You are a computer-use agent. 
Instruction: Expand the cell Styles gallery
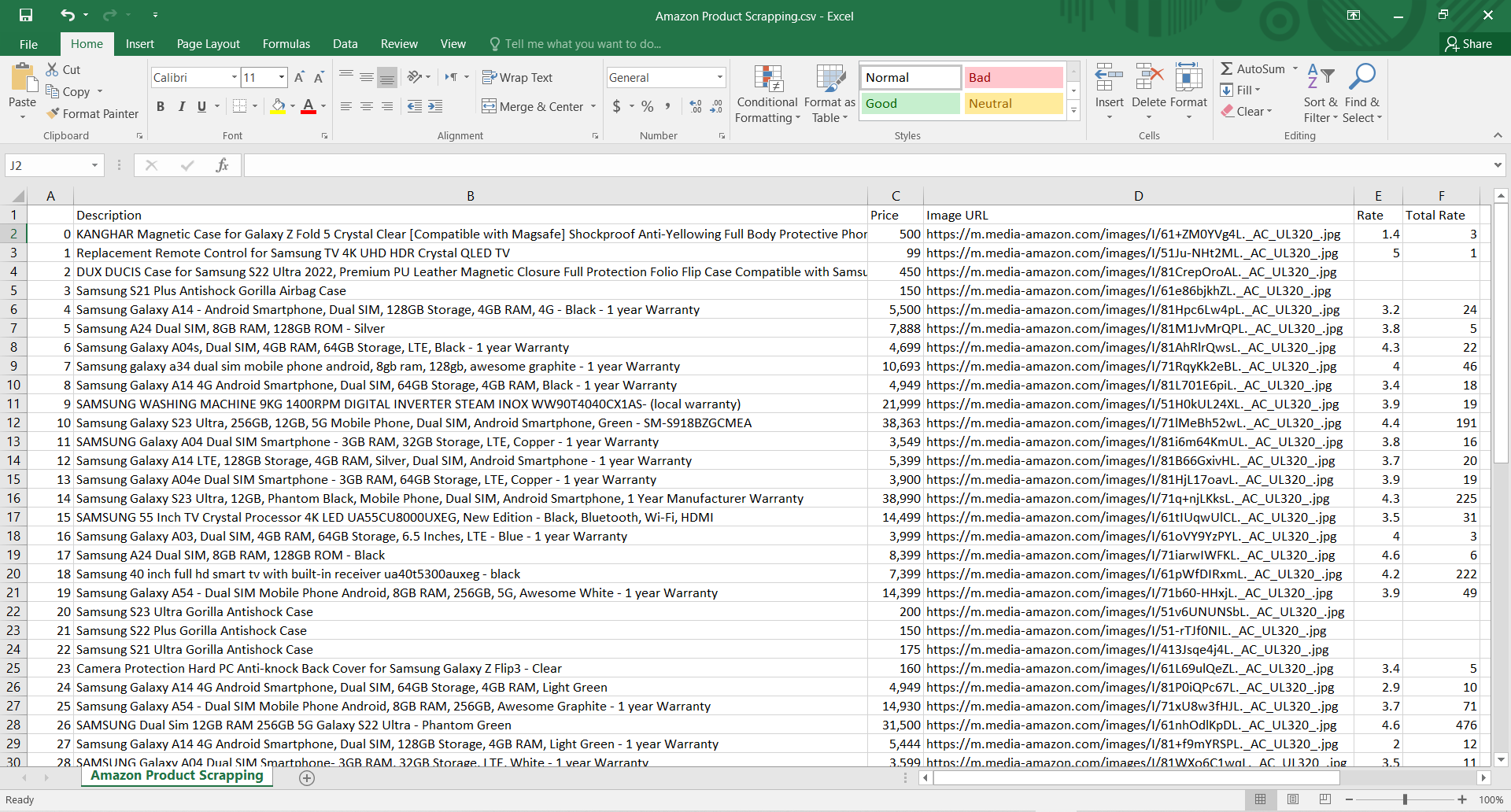(1073, 112)
